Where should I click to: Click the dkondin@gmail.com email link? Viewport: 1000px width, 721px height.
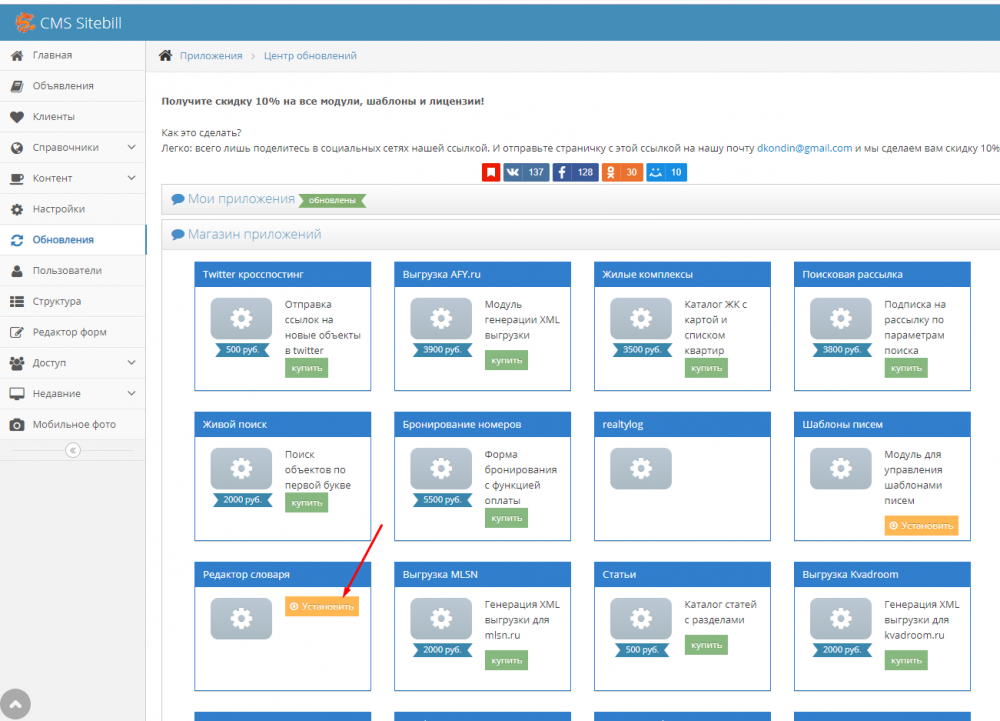[804, 148]
